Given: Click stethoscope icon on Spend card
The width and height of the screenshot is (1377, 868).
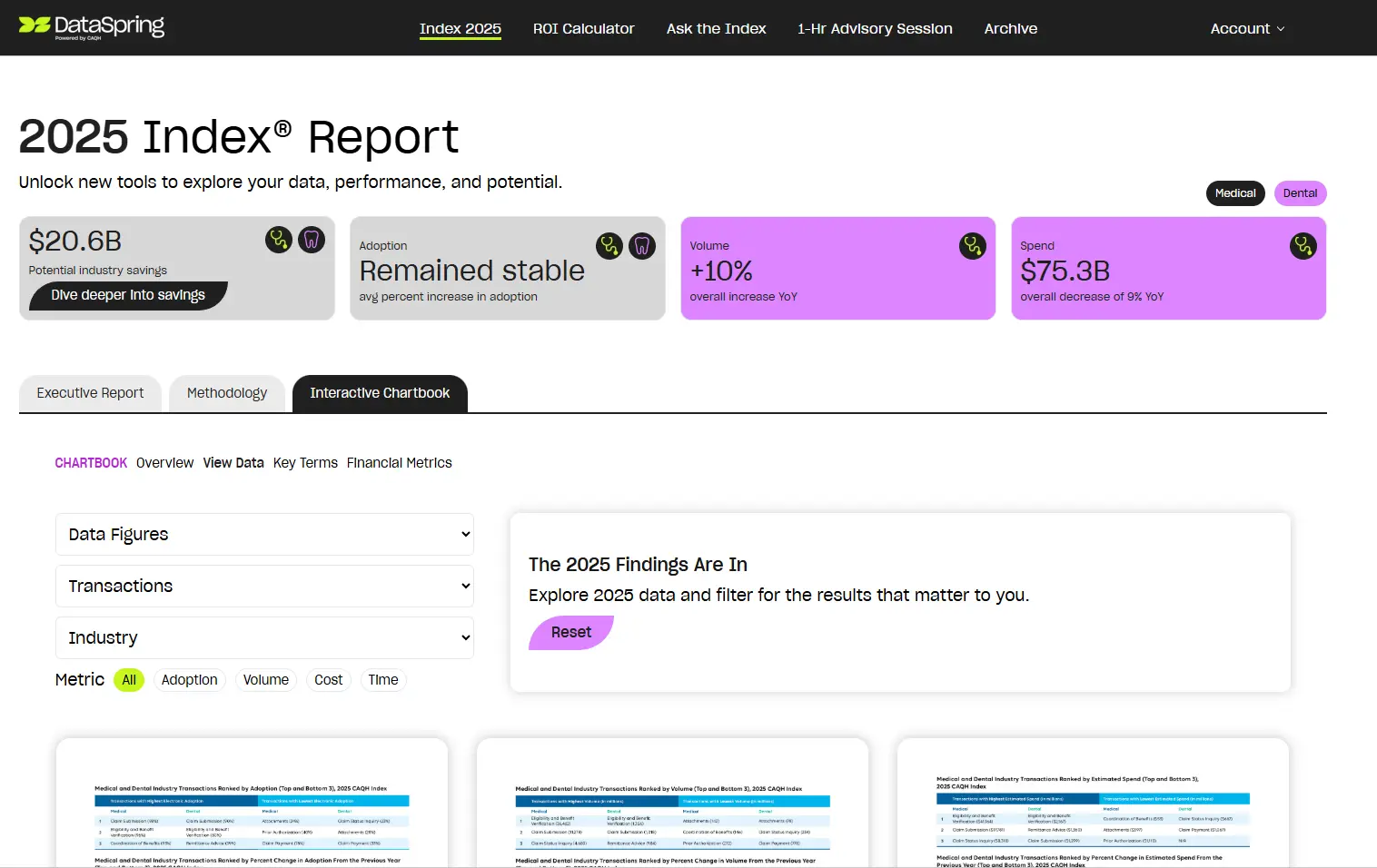Looking at the screenshot, I should tap(1303, 245).
